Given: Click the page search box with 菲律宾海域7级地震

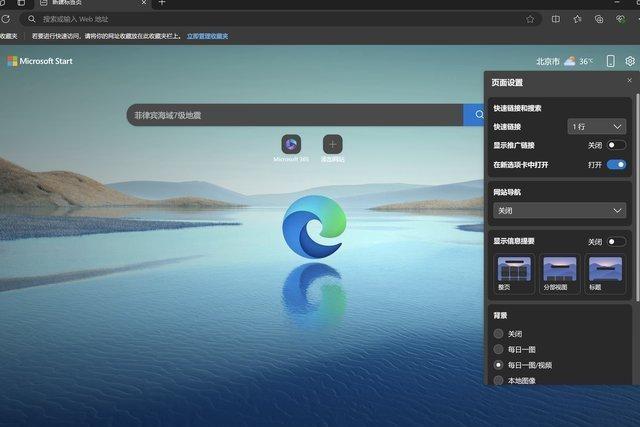Looking at the screenshot, I should (x=295, y=115).
